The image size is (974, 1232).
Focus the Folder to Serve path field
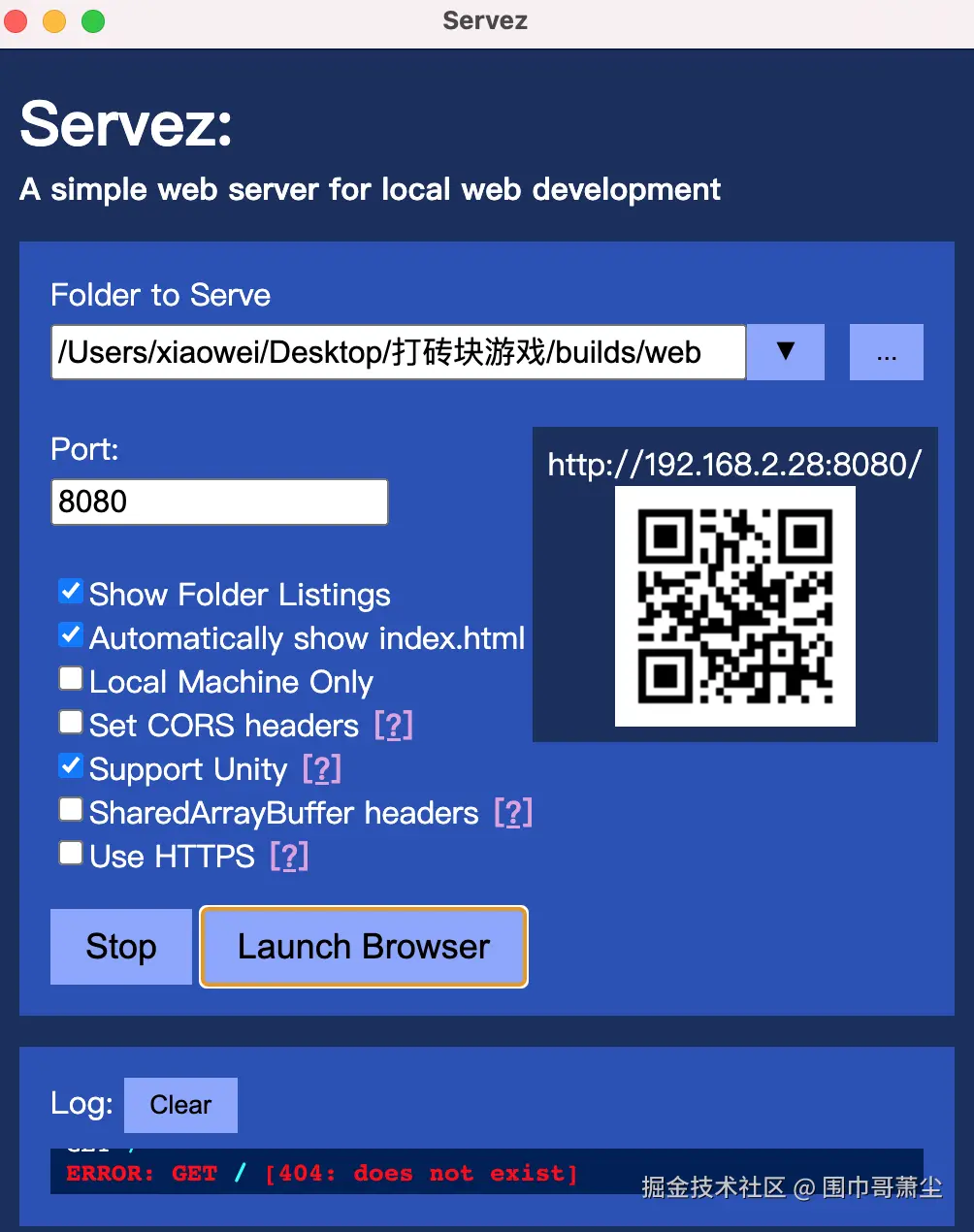click(x=398, y=352)
